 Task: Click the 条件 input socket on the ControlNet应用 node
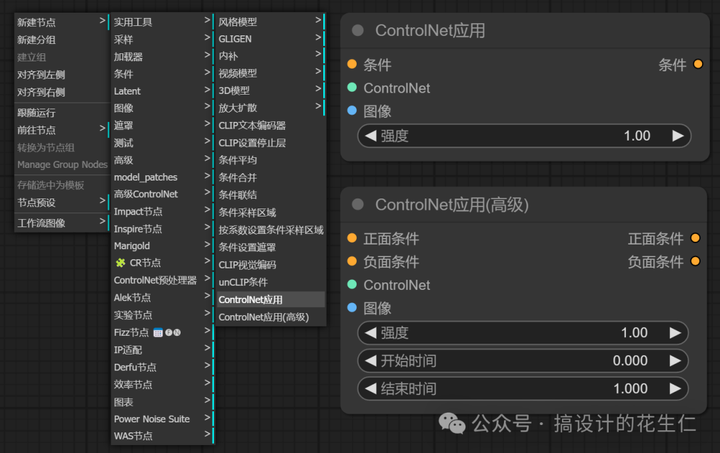352,64
